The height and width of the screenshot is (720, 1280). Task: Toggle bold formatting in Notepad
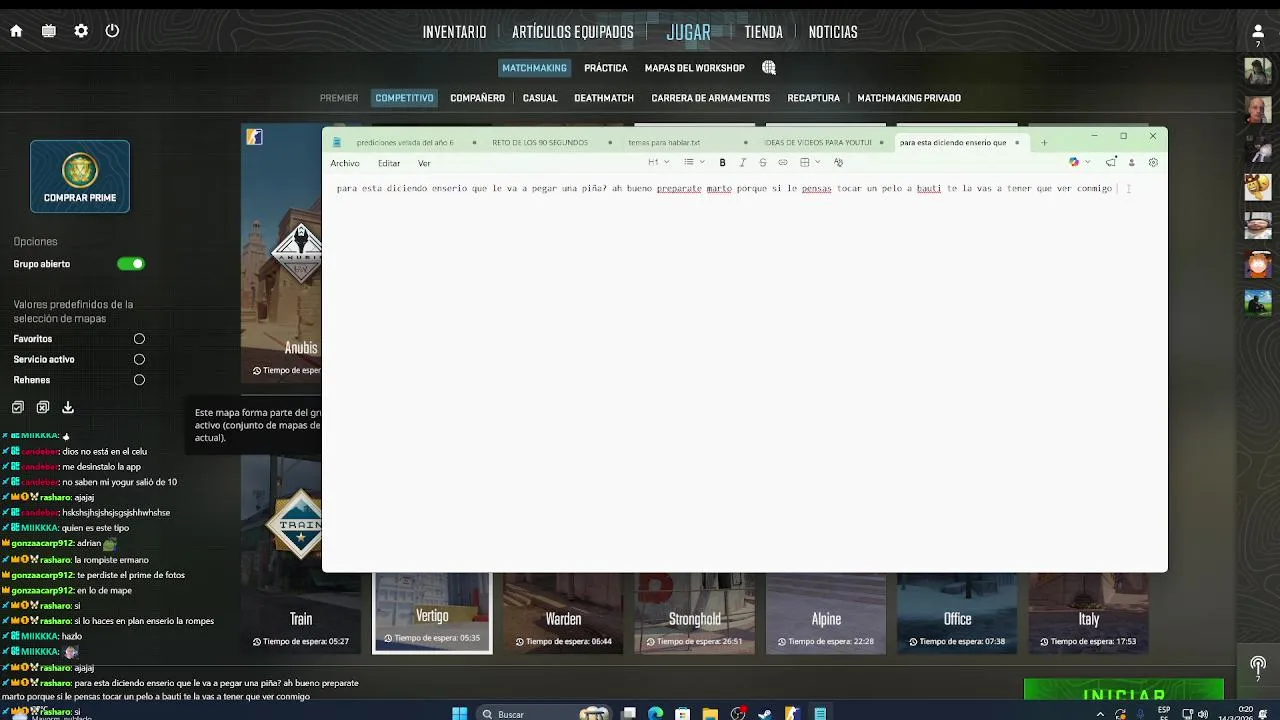point(722,163)
